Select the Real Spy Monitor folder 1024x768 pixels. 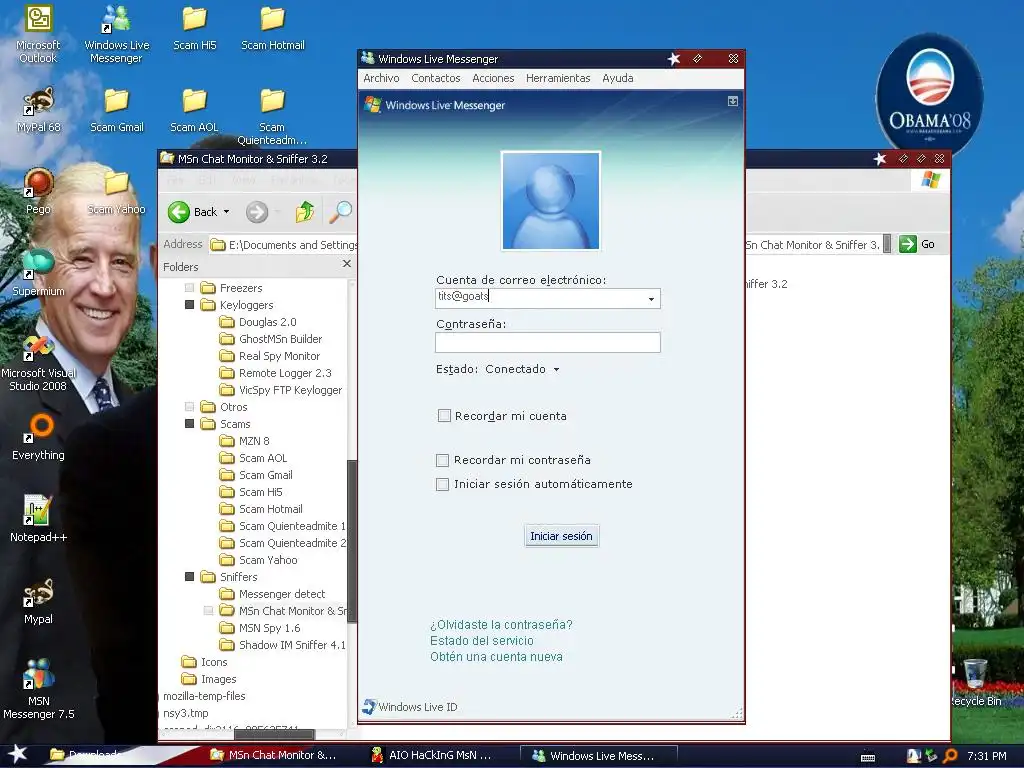[x=270, y=356]
